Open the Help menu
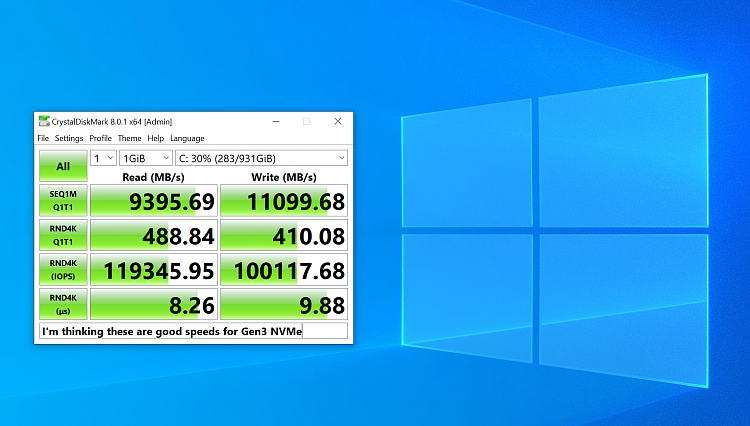The image size is (750, 426). tap(155, 138)
